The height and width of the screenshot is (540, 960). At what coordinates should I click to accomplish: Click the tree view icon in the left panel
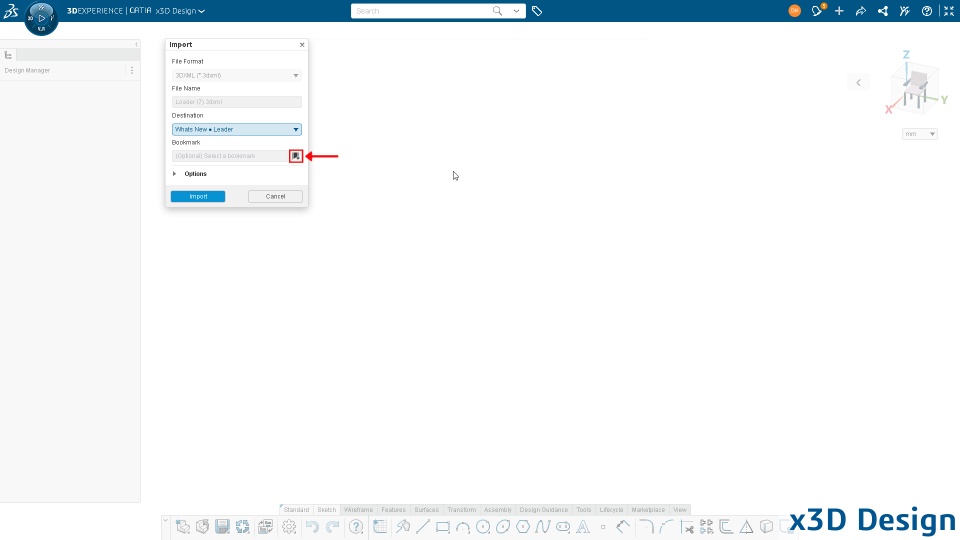[x=8, y=55]
